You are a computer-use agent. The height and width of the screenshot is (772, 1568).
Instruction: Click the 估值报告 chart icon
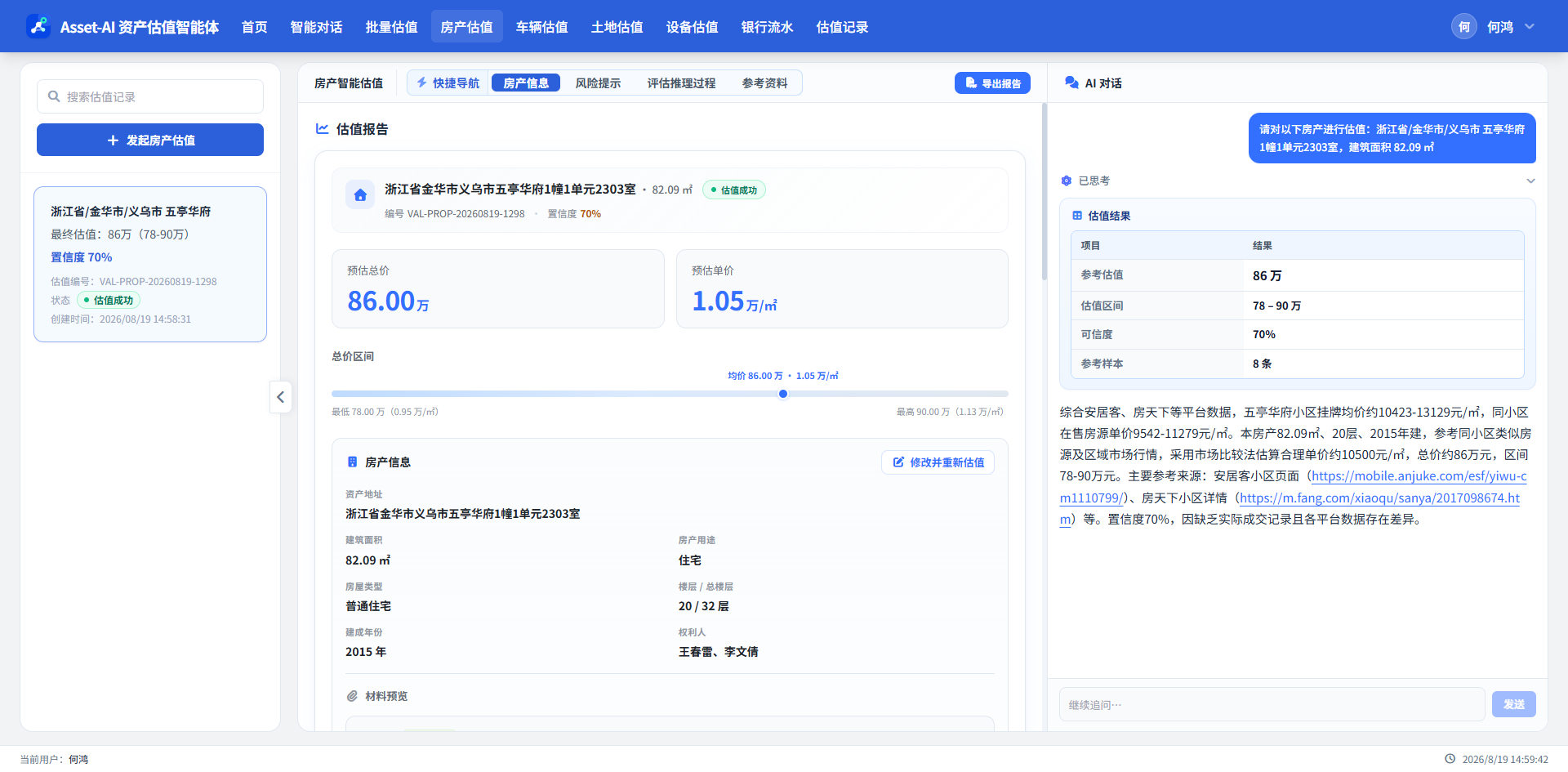pyautogui.click(x=323, y=128)
